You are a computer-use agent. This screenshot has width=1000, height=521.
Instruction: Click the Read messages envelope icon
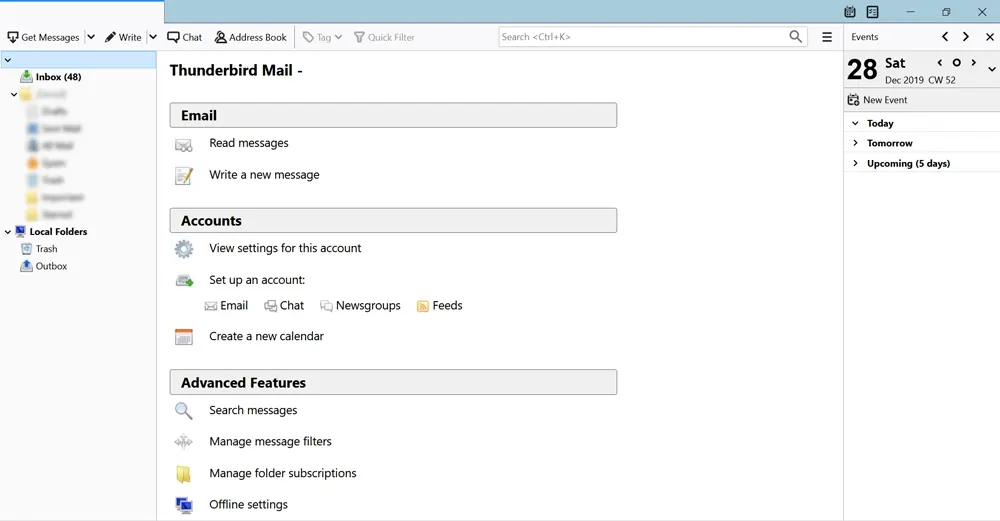184,145
